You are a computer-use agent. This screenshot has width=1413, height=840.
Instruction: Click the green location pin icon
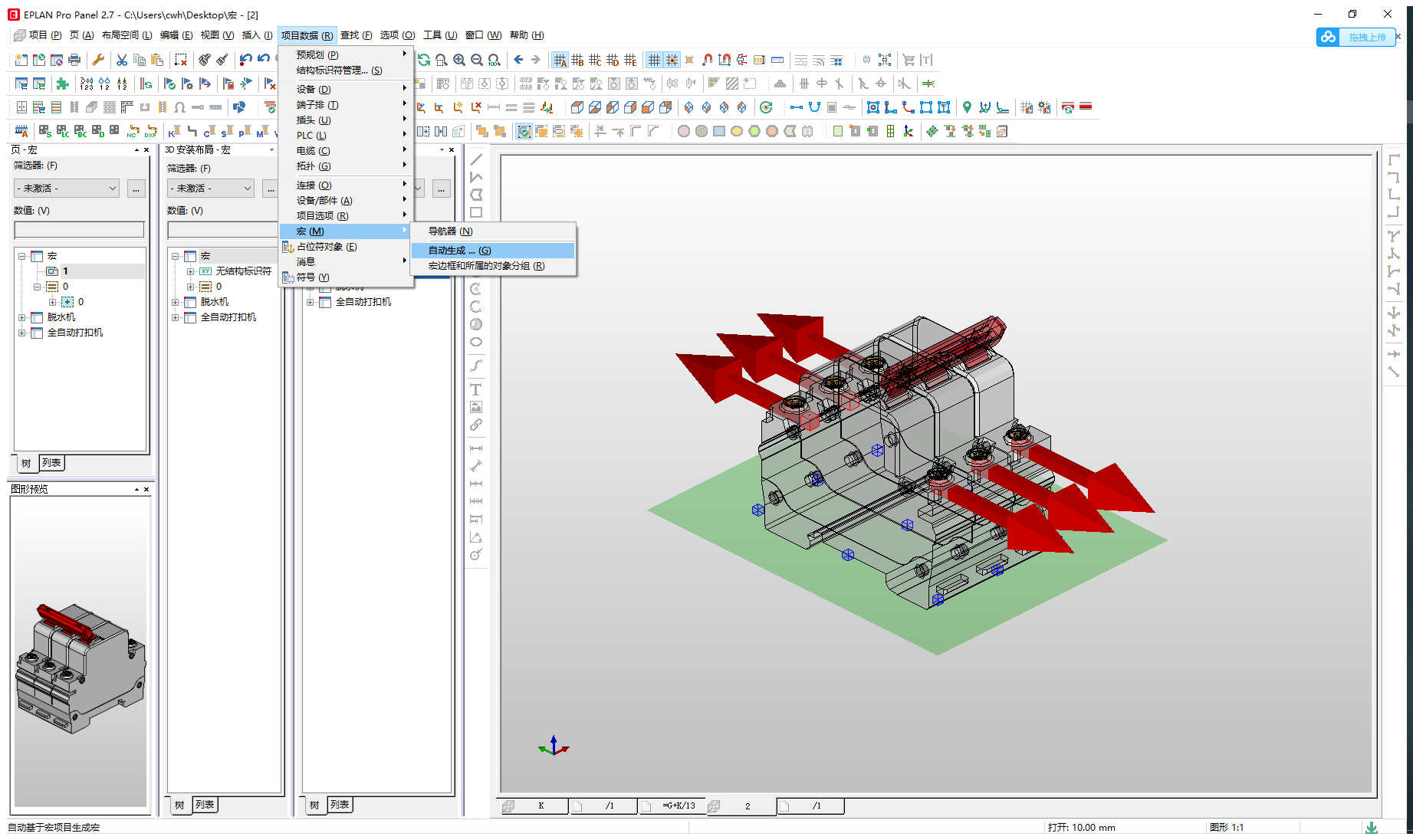(967, 107)
